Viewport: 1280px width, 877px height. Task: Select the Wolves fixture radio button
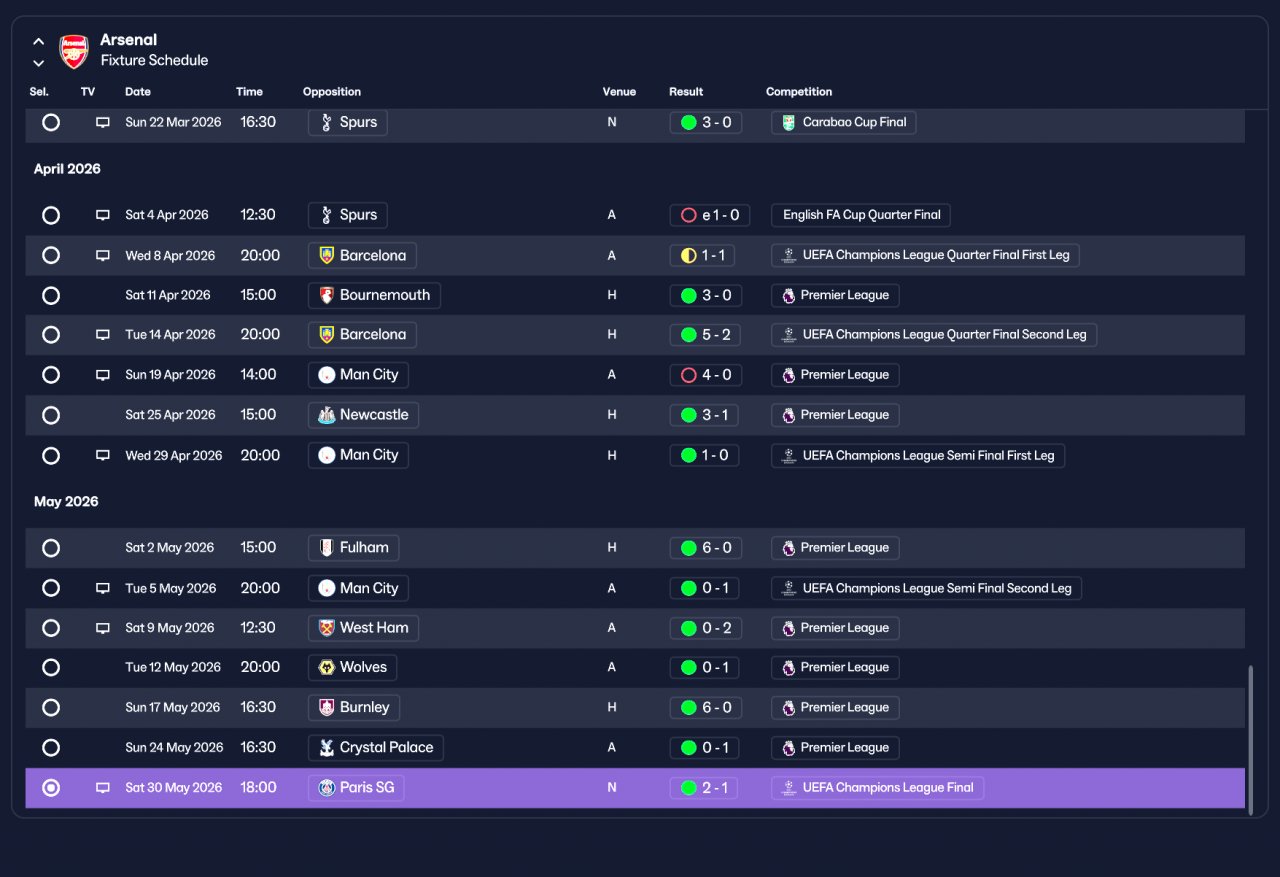51,667
